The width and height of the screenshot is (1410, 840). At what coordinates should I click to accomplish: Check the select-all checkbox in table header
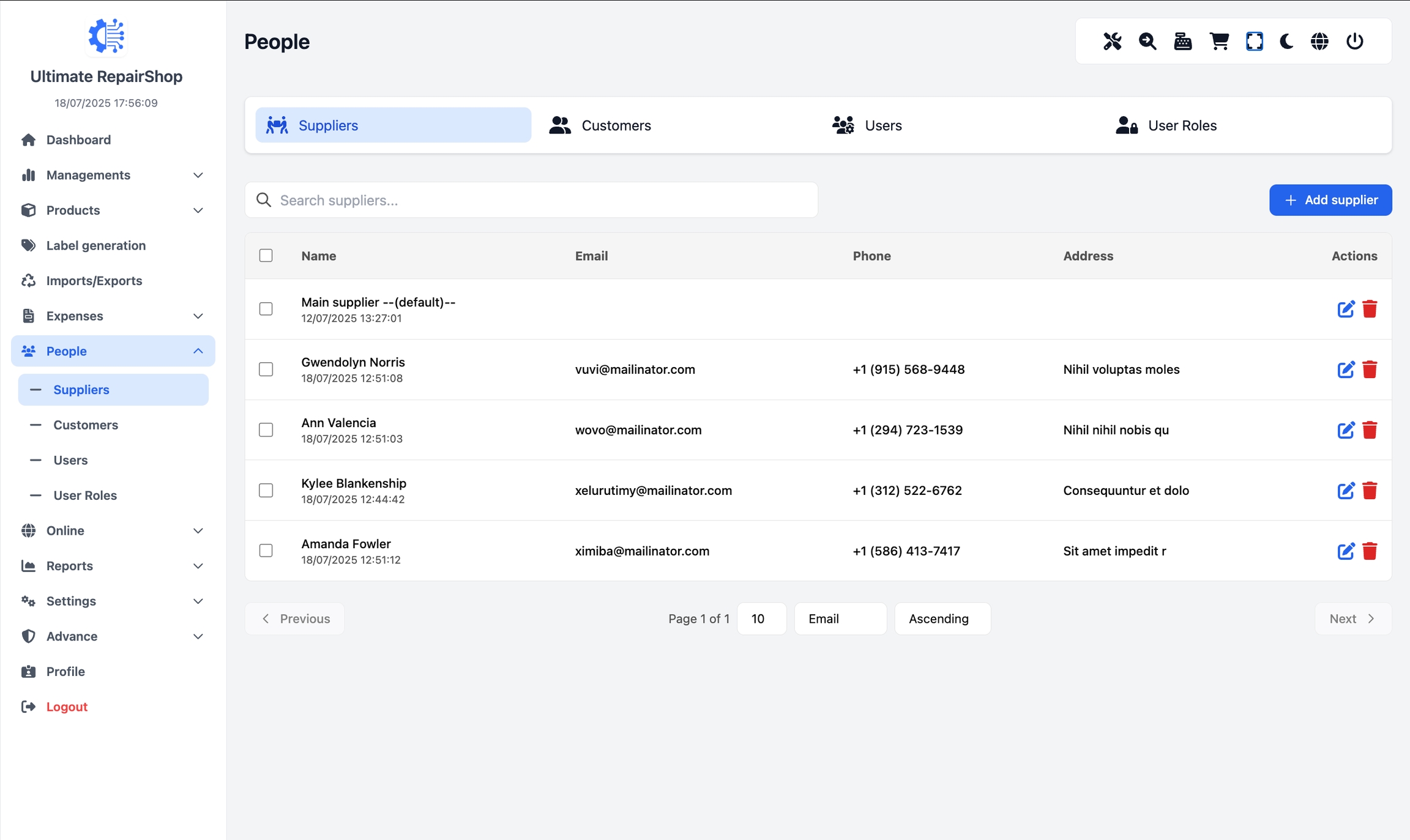tap(266, 256)
